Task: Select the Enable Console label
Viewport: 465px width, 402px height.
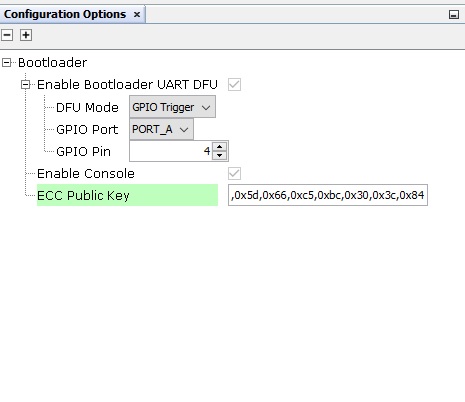Action: pos(86,173)
